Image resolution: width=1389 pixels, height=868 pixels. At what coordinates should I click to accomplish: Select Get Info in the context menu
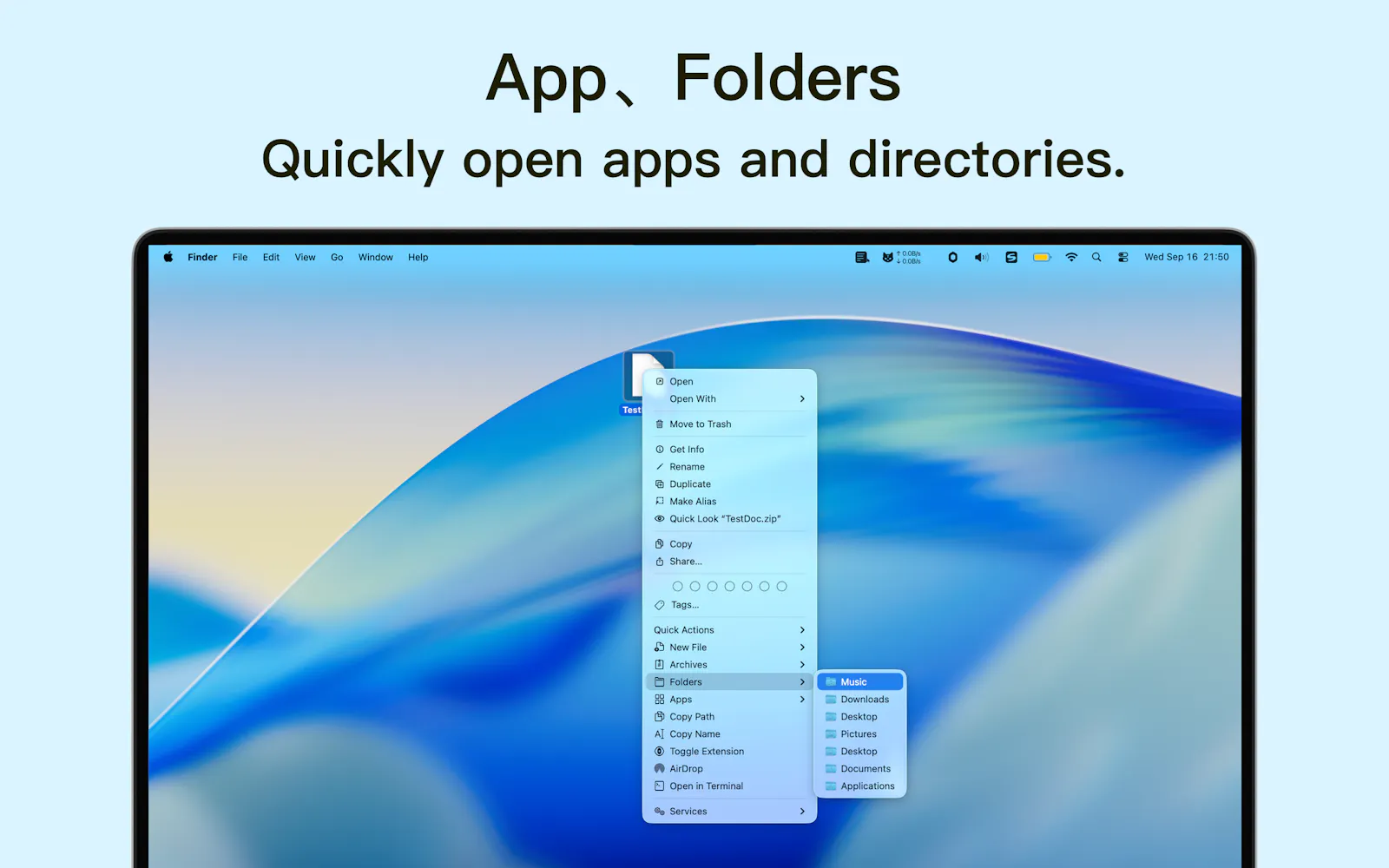click(729, 450)
